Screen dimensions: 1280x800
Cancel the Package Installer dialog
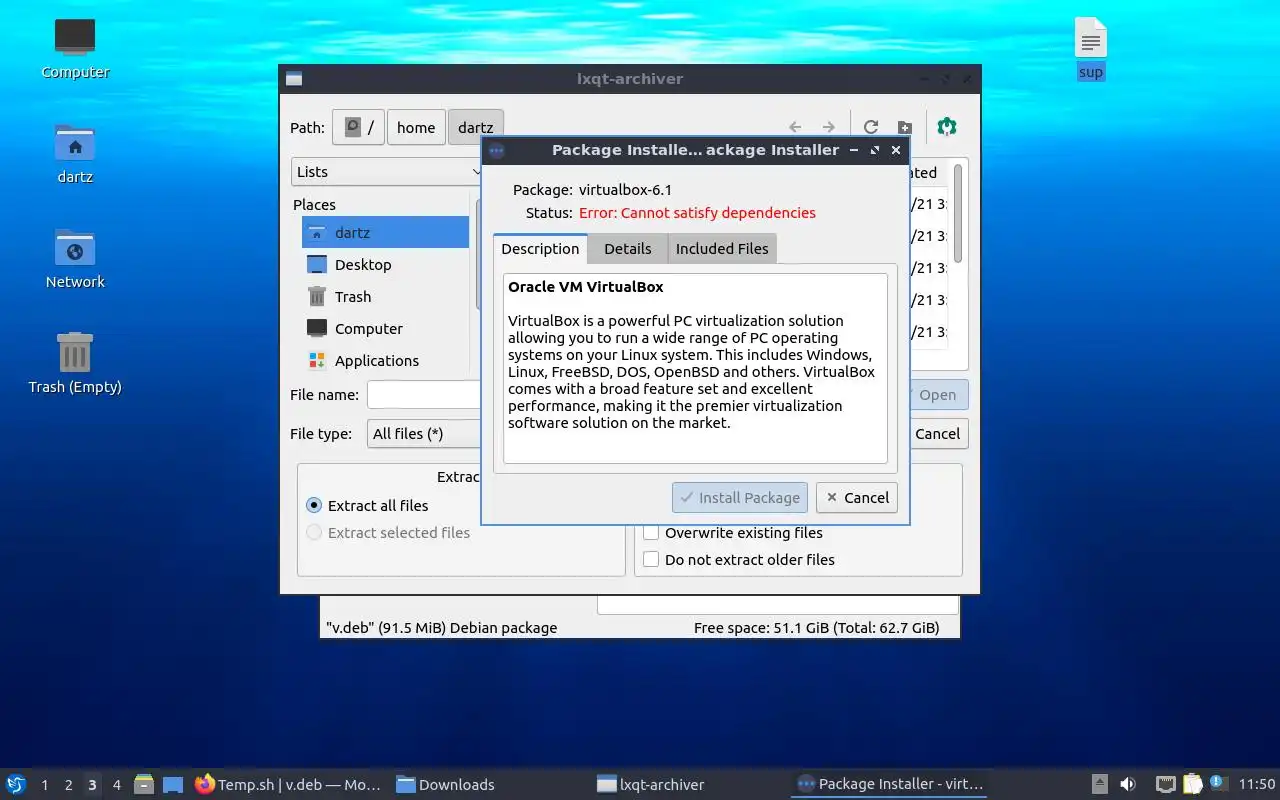857,498
